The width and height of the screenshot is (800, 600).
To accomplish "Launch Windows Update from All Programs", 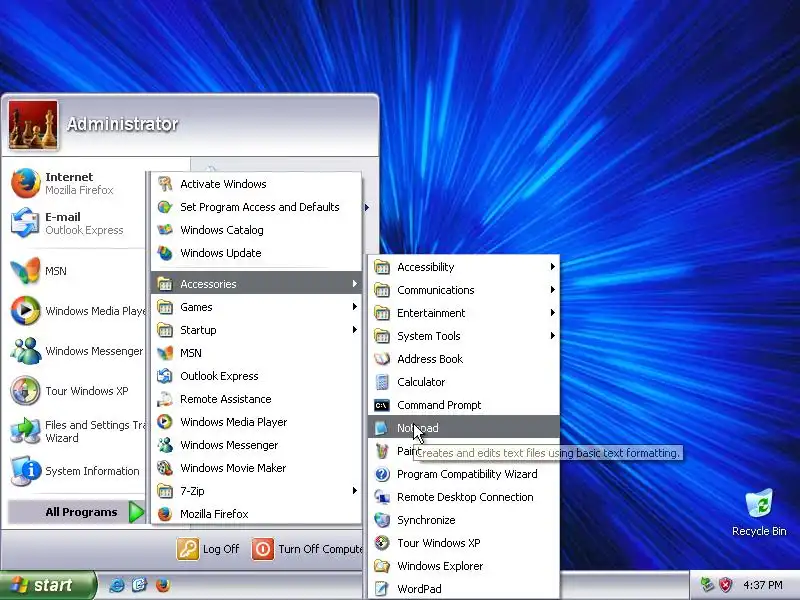I will pos(256,253).
